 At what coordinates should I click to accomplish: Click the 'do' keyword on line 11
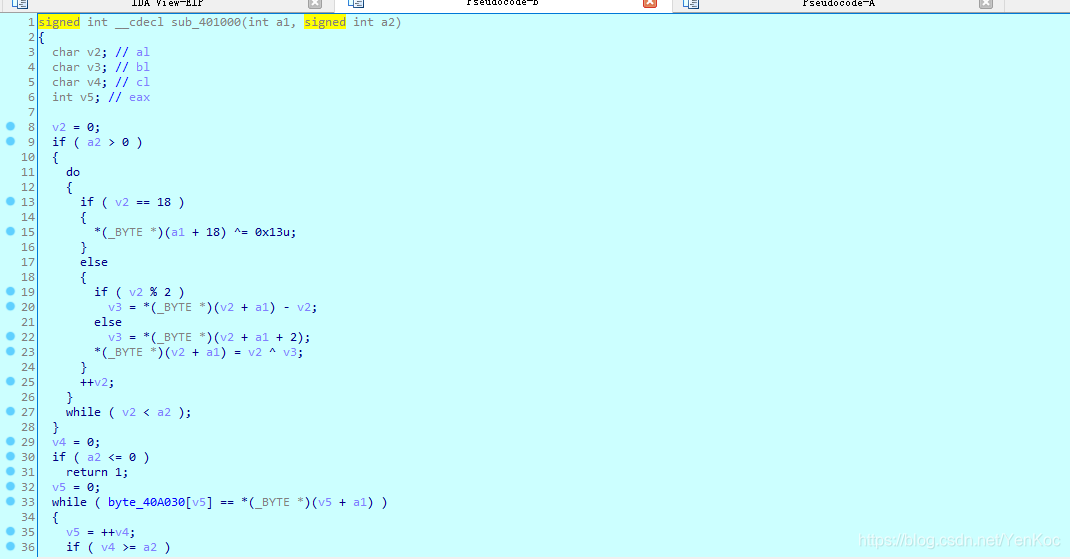coord(73,172)
